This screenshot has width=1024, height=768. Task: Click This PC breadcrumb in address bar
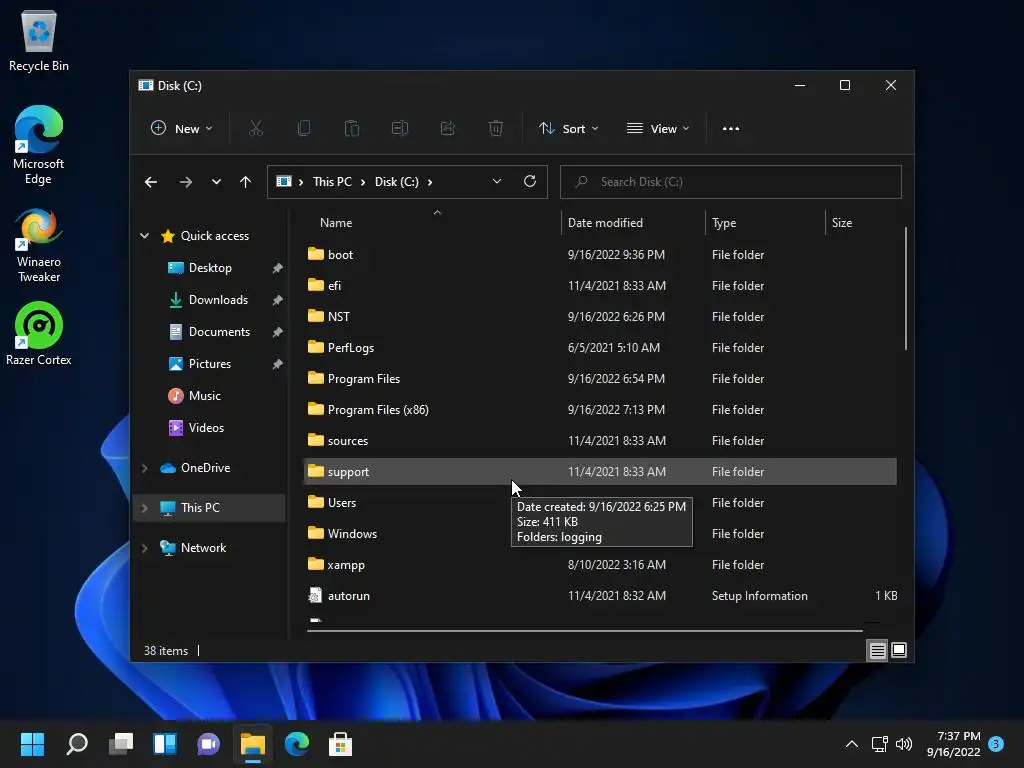[332, 182]
